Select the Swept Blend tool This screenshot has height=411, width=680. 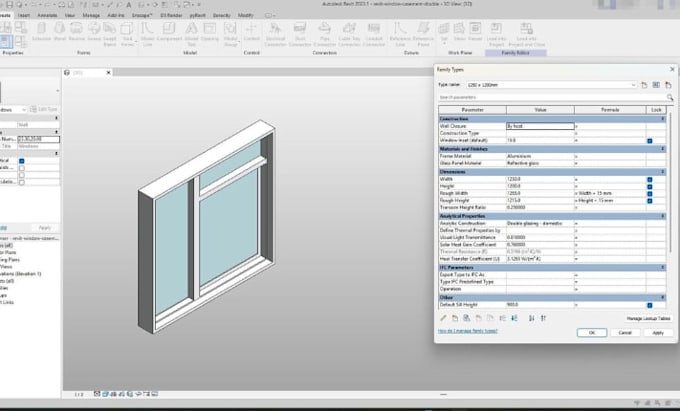click(110, 34)
